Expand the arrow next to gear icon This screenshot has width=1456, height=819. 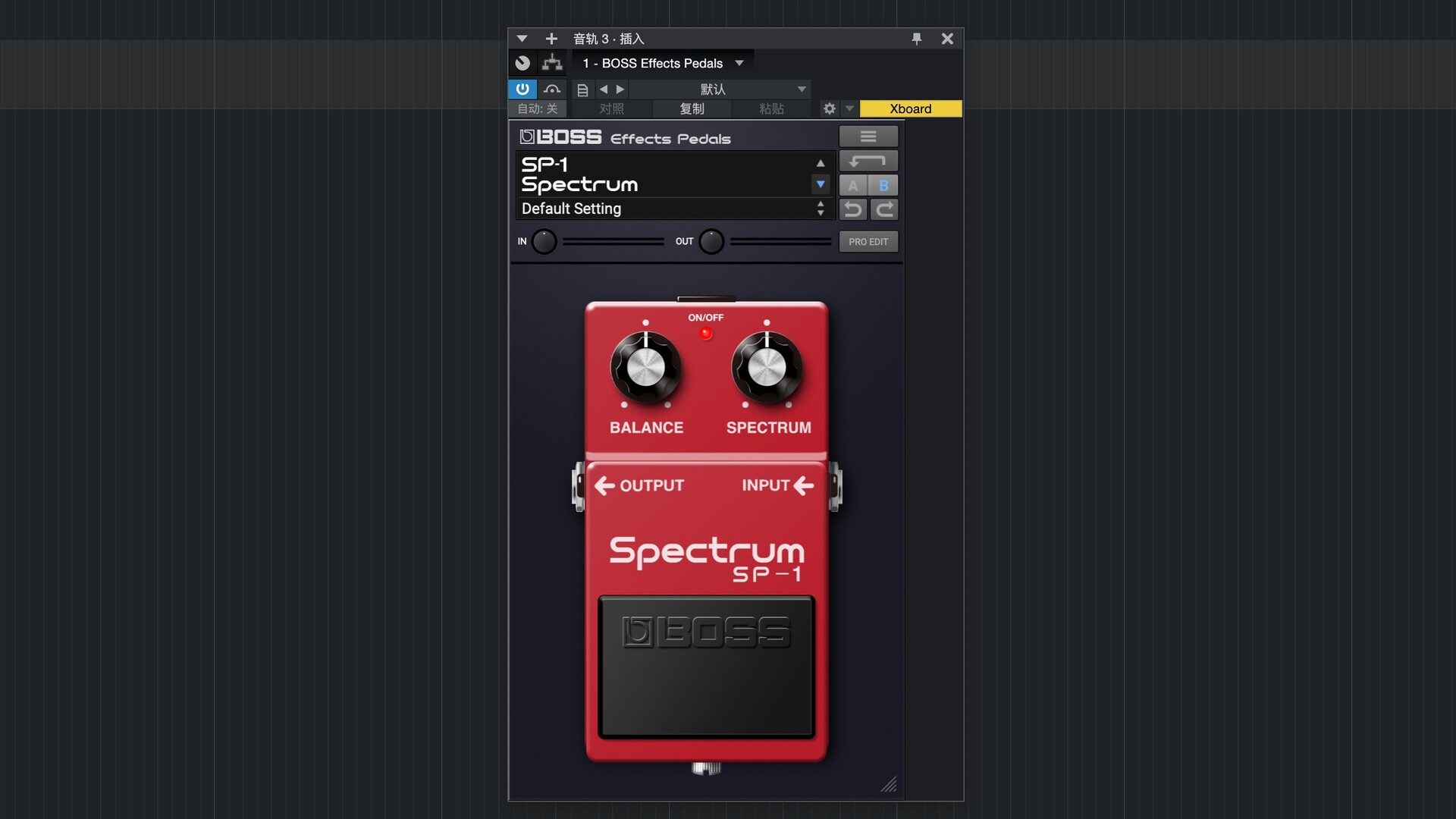[849, 109]
